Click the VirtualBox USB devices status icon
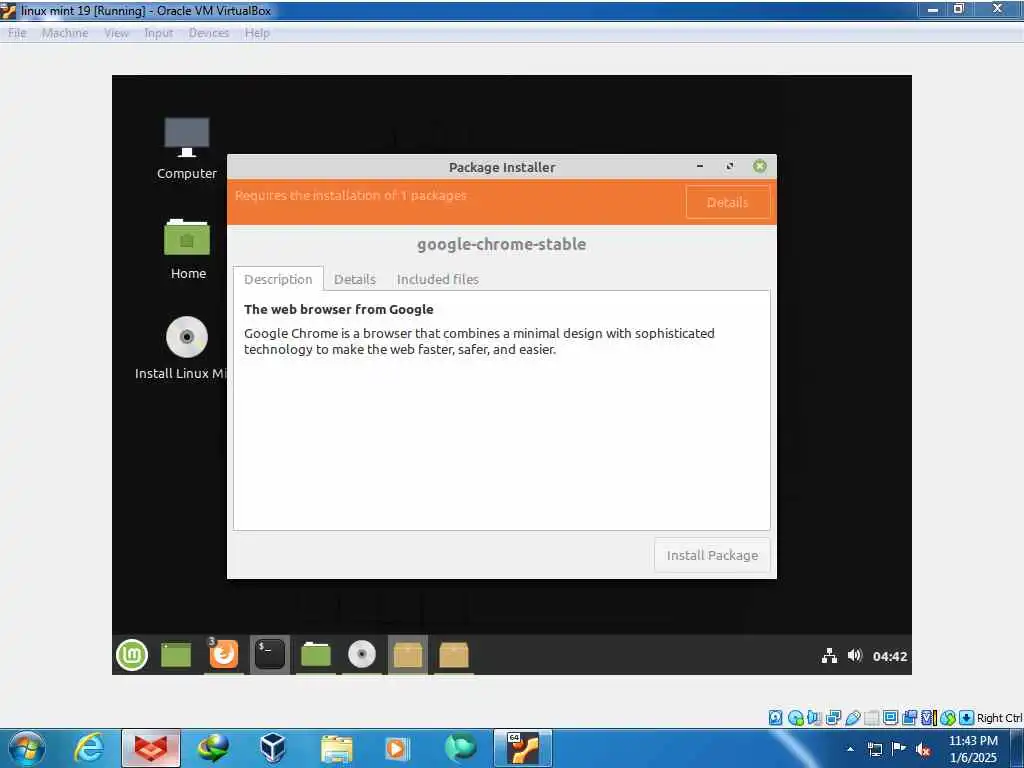This screenshot has width=1024, height=768. click(852, 718)
